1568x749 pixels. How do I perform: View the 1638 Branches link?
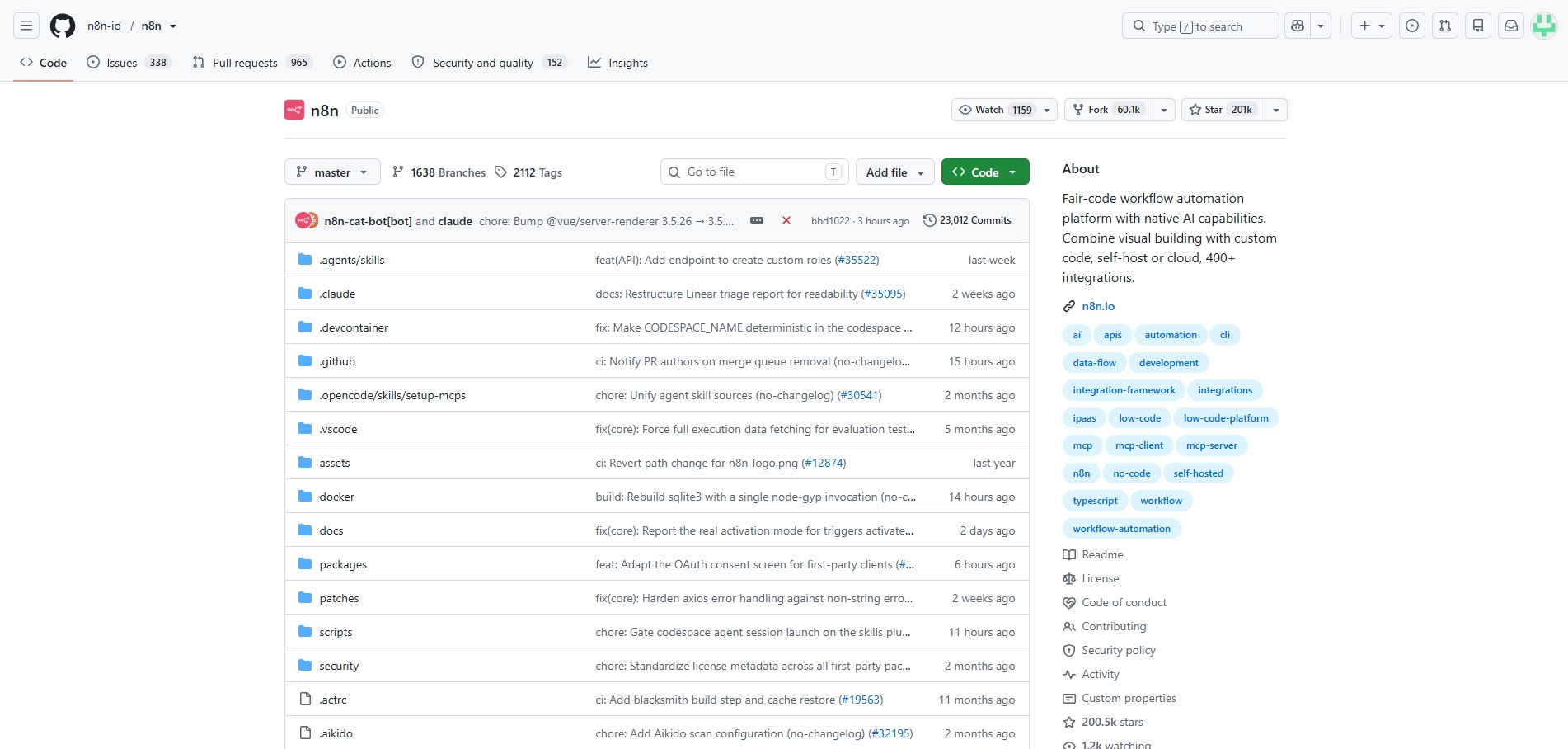pos(439,172)
